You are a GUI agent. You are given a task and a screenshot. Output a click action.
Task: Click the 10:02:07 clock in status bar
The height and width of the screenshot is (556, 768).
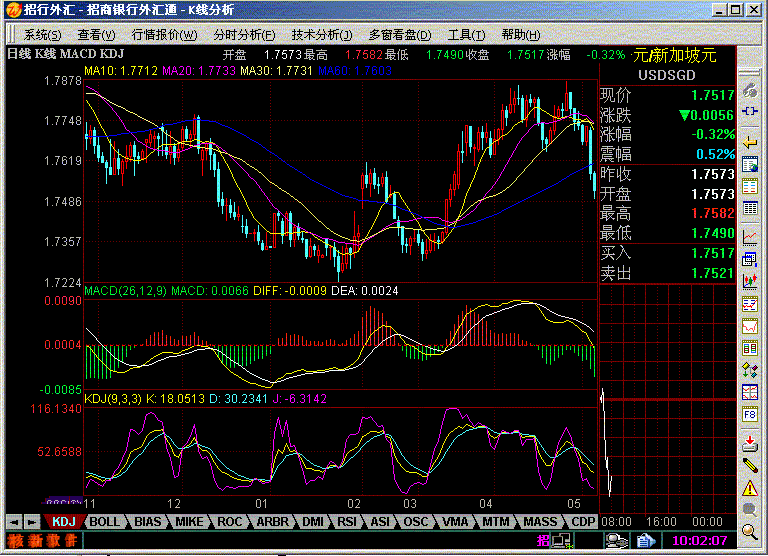click(x=699, y=541)
